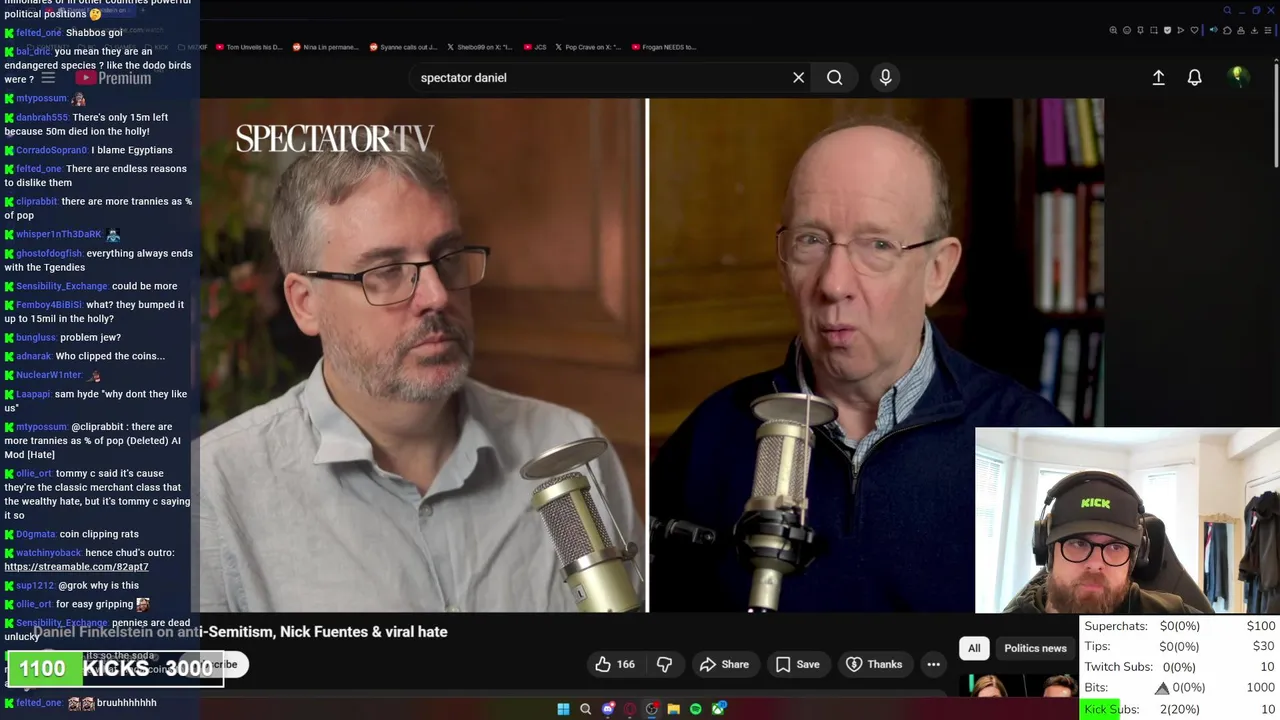Click the video title 'Daniel Finkelstein on anti-Semitism'
Viewport: 1280px width, 720px height.
point(240,632)
